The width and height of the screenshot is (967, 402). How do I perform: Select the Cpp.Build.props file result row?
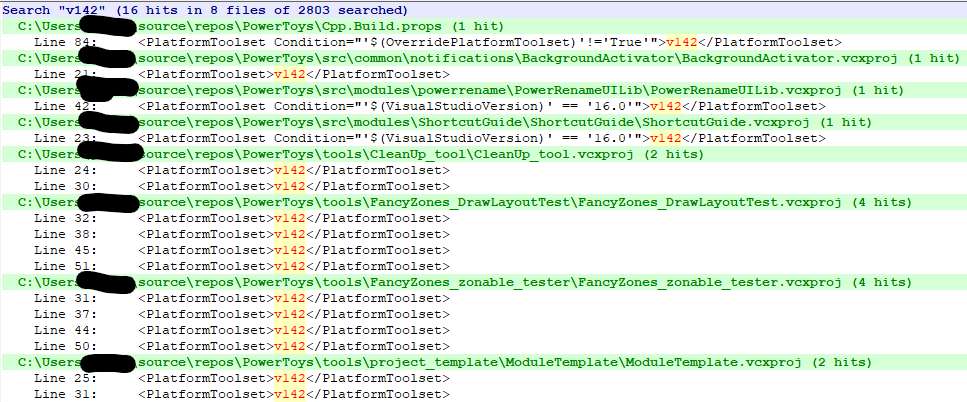[484, 26]
